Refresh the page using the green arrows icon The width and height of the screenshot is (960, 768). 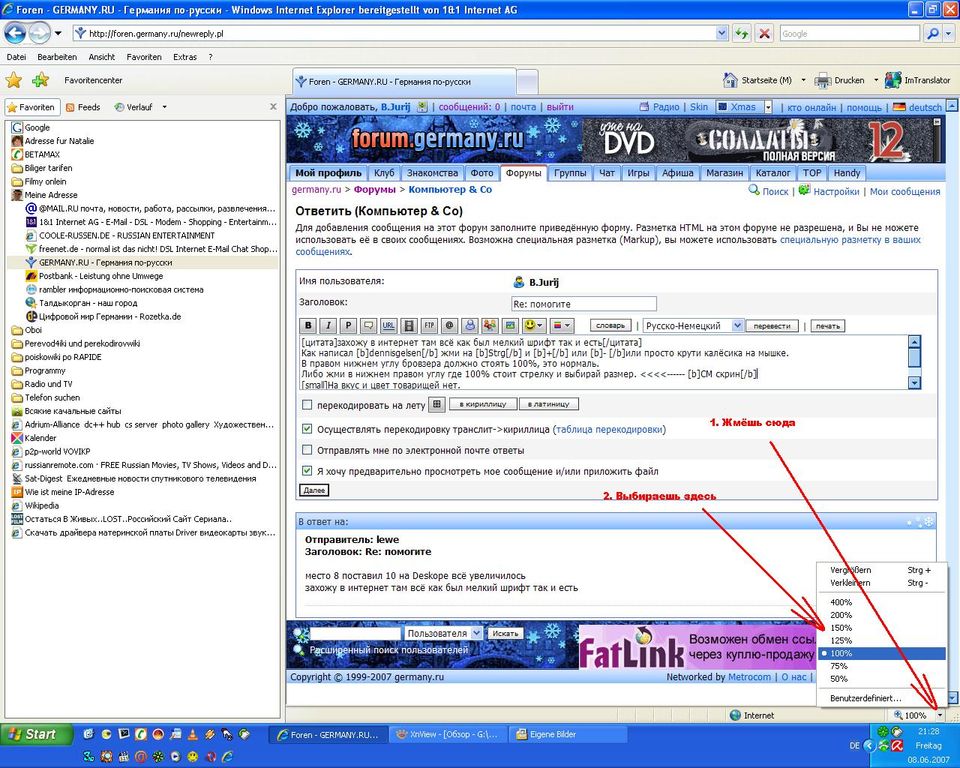741,34
